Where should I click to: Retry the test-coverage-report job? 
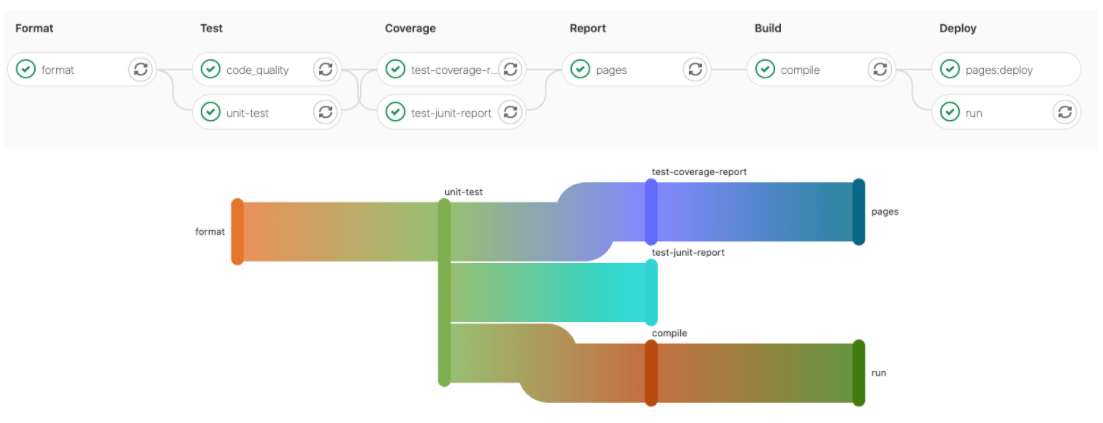coord(510,69)
